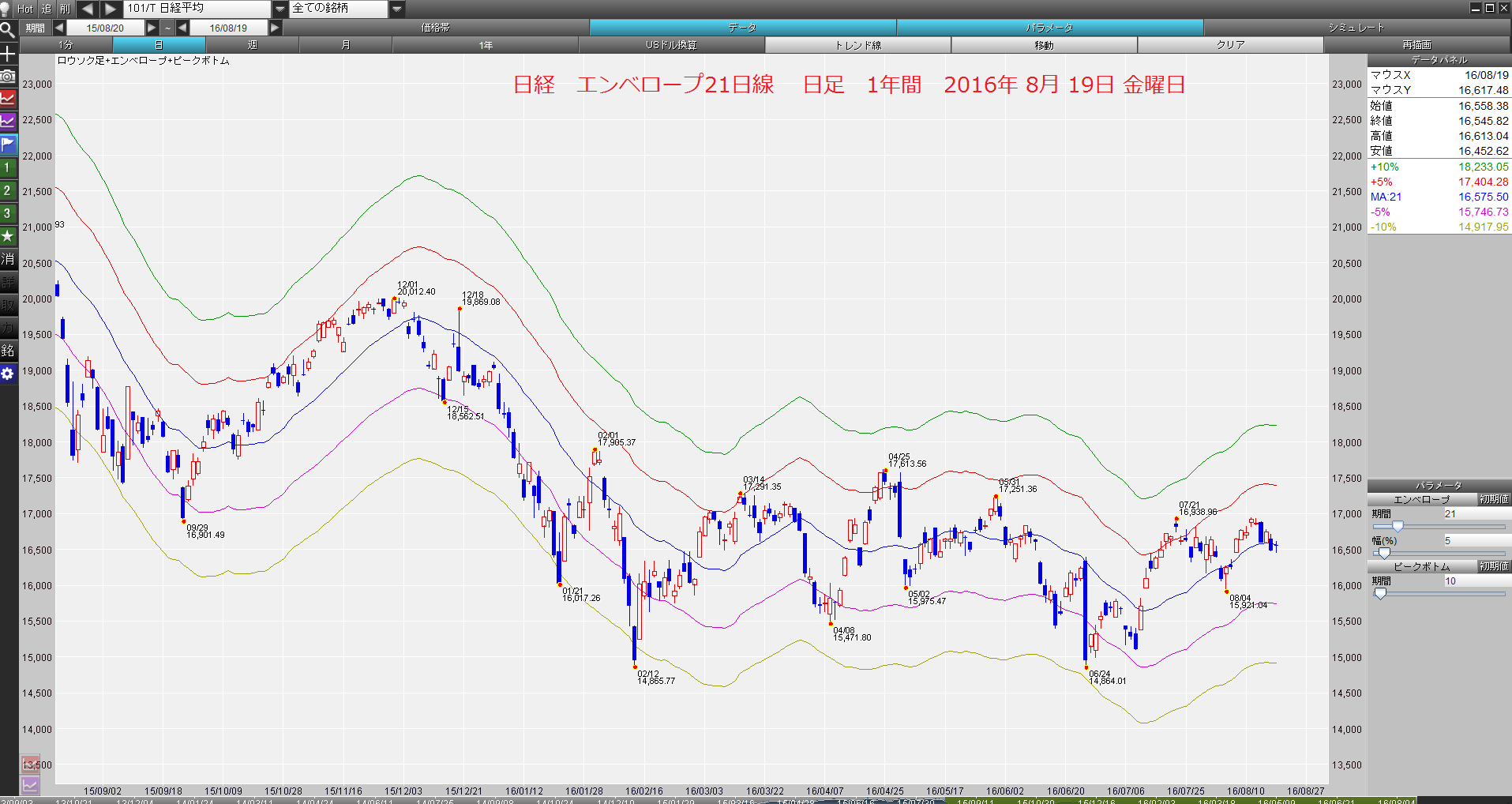Click the 消 erase sidebar icon

point(8,259)
